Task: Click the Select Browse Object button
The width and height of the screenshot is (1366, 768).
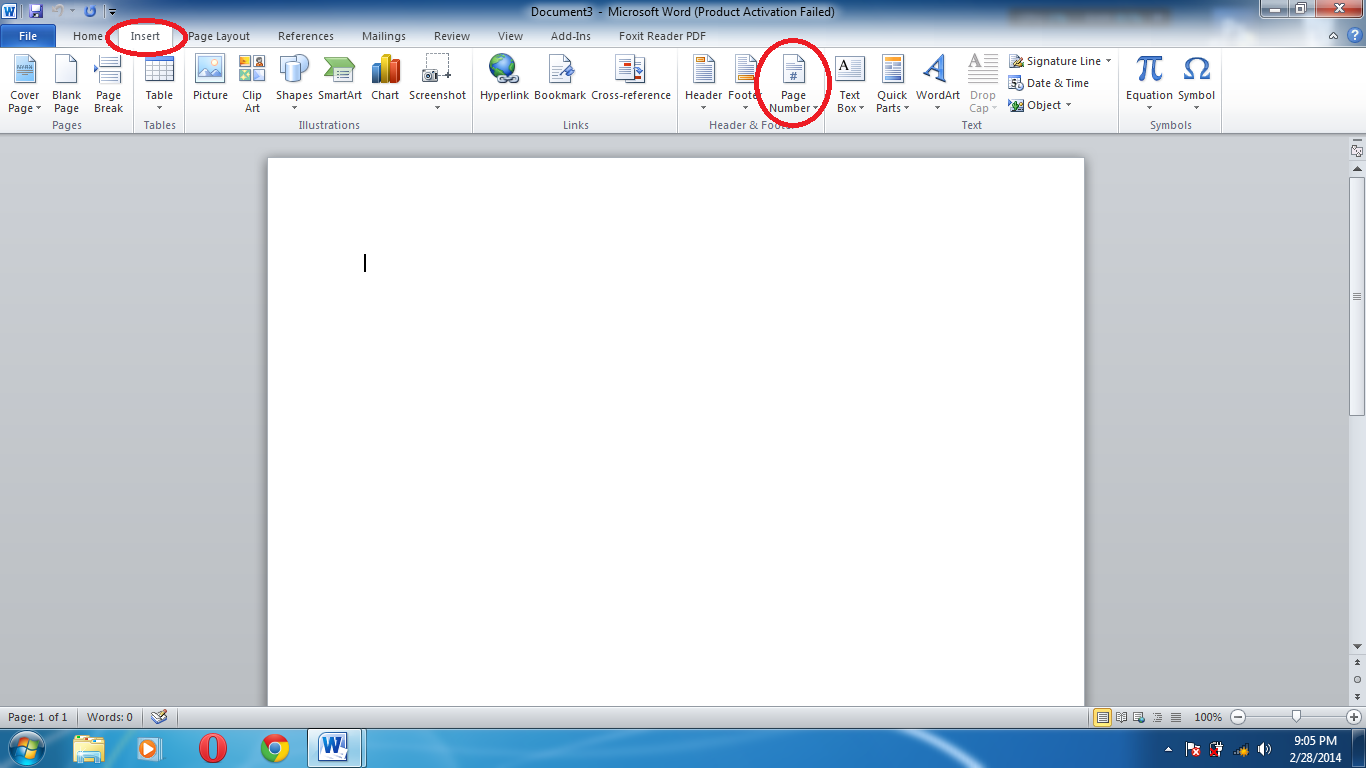Action: [x=1357, y=679]
